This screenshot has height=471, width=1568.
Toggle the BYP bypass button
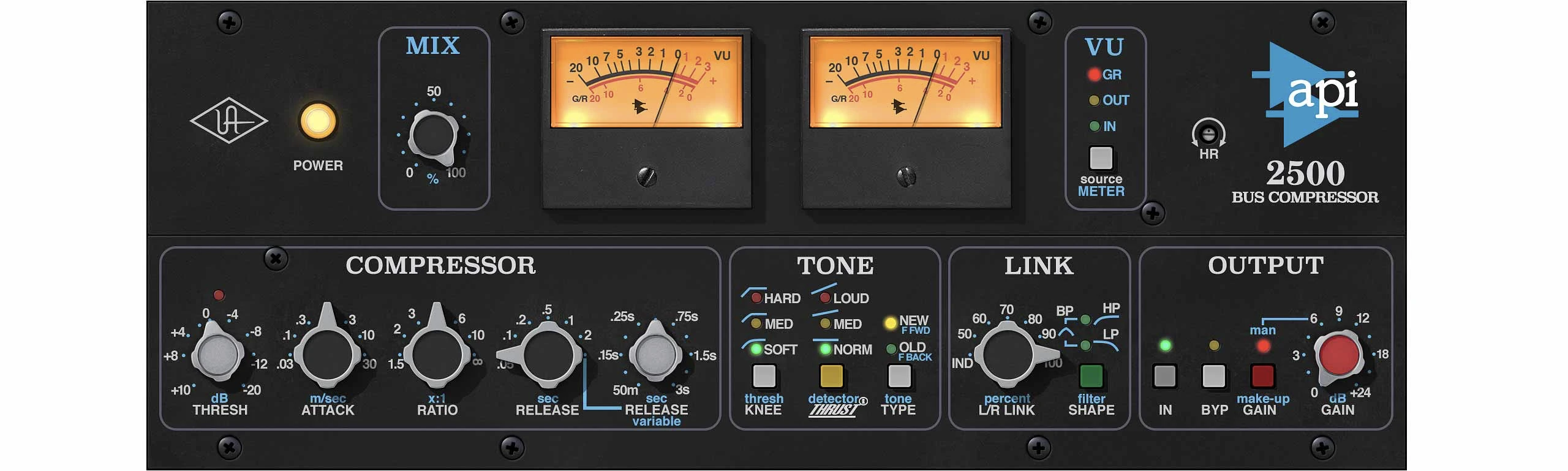coord(1213,376)
